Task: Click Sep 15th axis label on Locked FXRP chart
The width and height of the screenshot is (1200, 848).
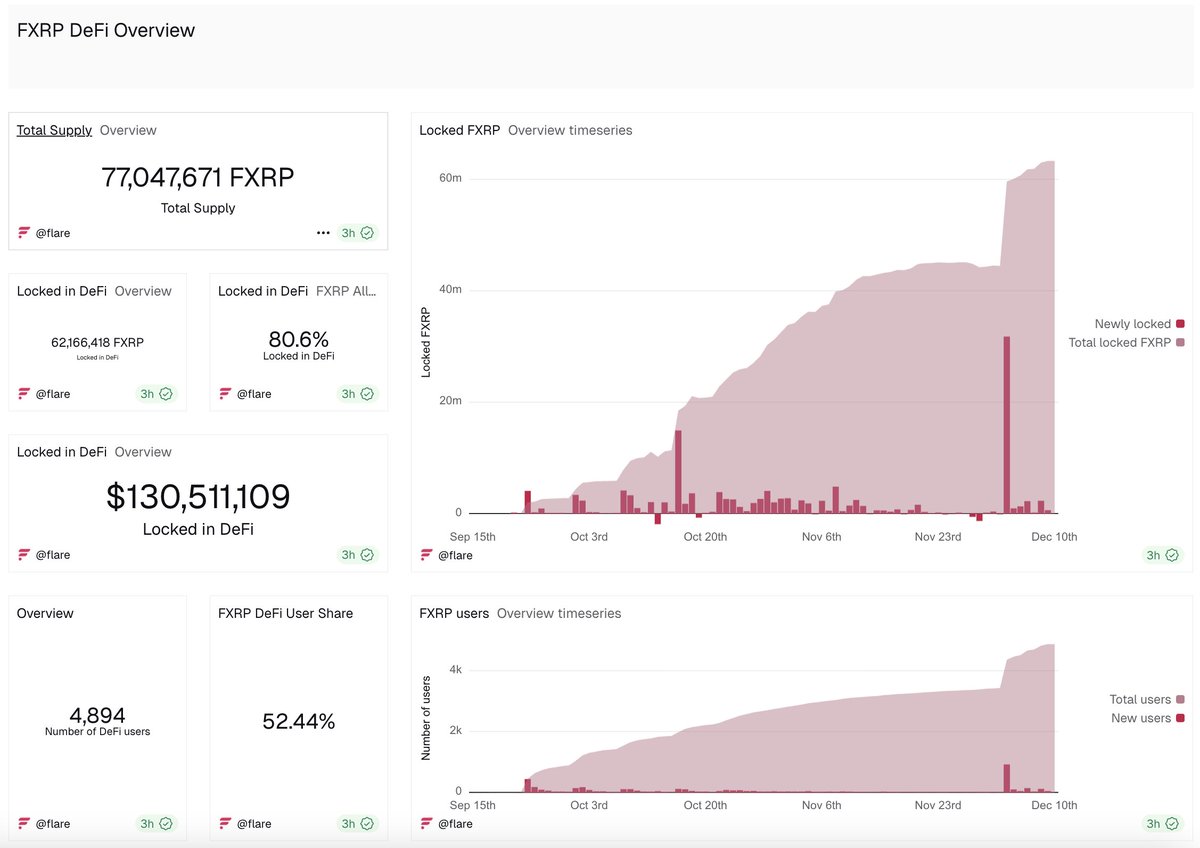Action: [473, 537]
